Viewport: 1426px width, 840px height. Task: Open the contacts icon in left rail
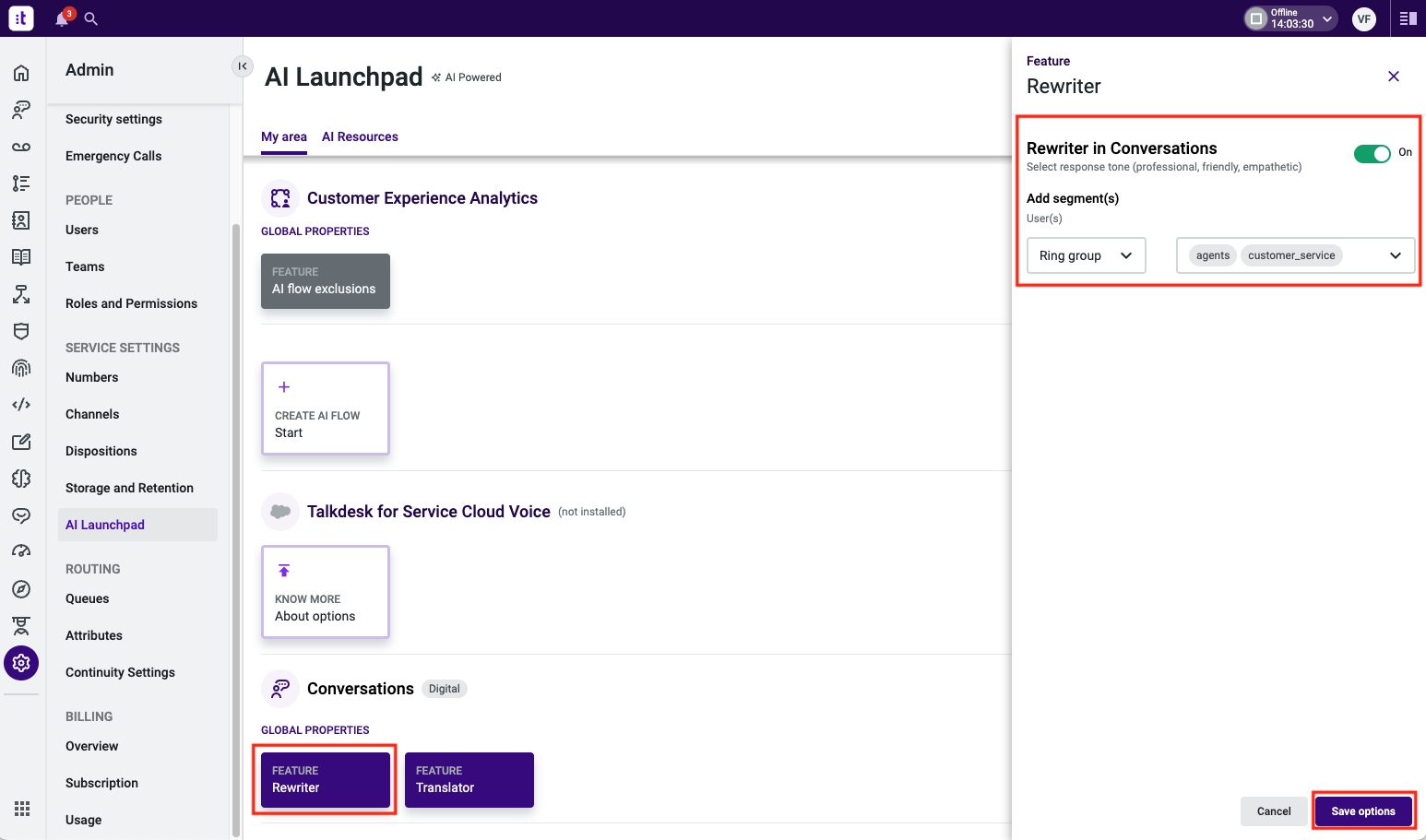(x=21, y=220)
